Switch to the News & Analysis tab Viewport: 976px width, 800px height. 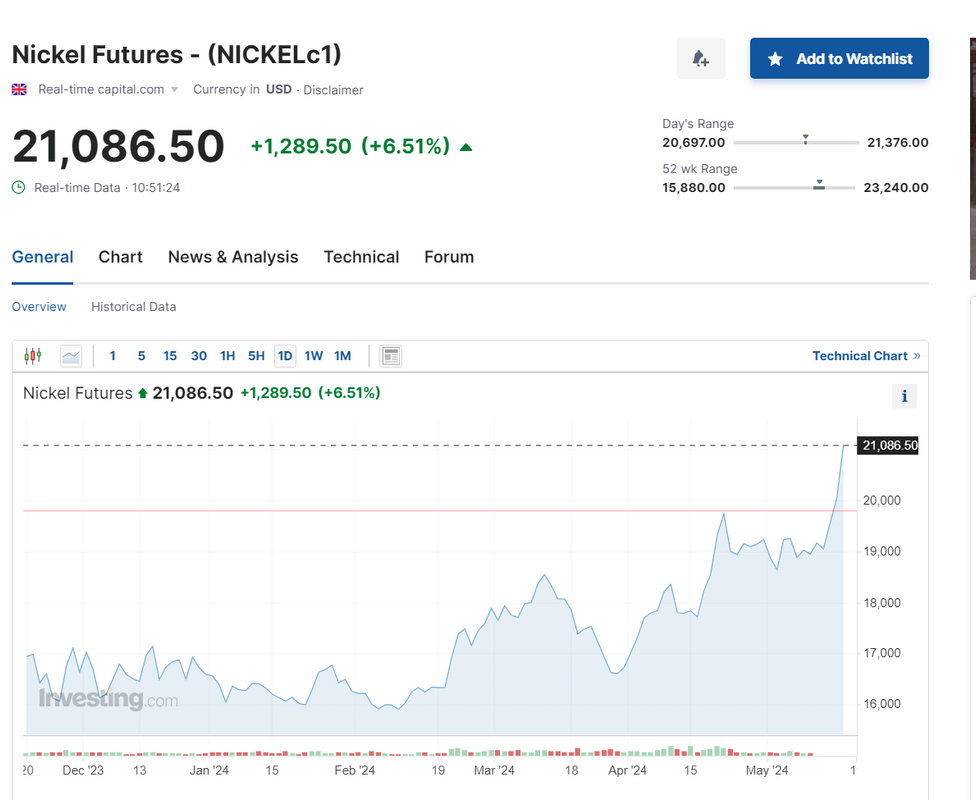233,257
